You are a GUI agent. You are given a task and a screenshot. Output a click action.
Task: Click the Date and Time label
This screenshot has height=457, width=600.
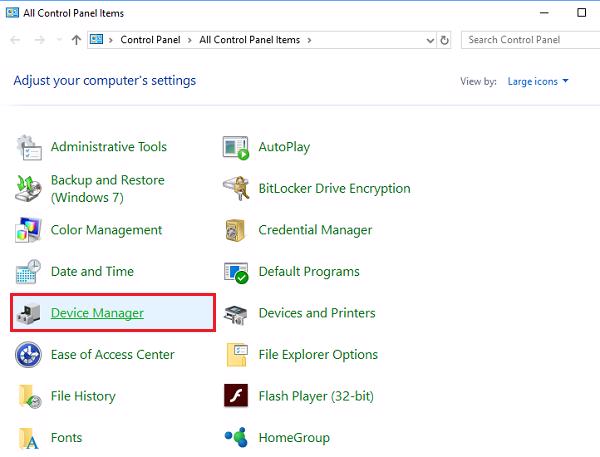coord(92,271)
